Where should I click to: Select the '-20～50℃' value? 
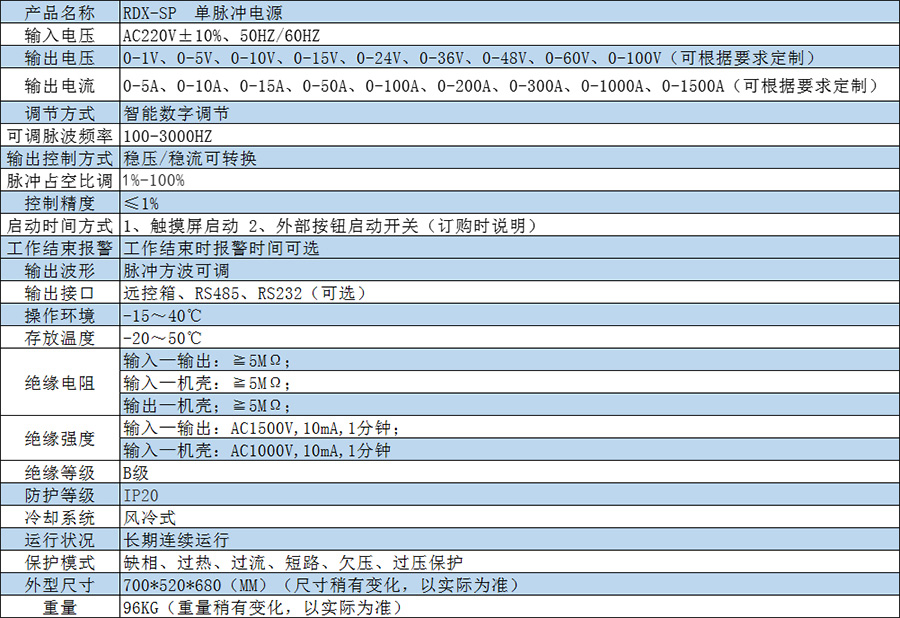click(x=162, y=338)
